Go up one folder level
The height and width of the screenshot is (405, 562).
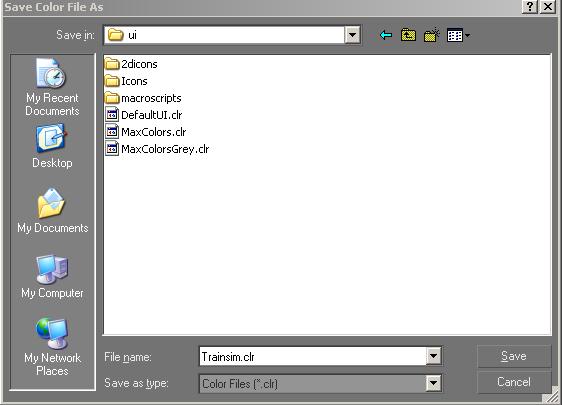(408, 35)
